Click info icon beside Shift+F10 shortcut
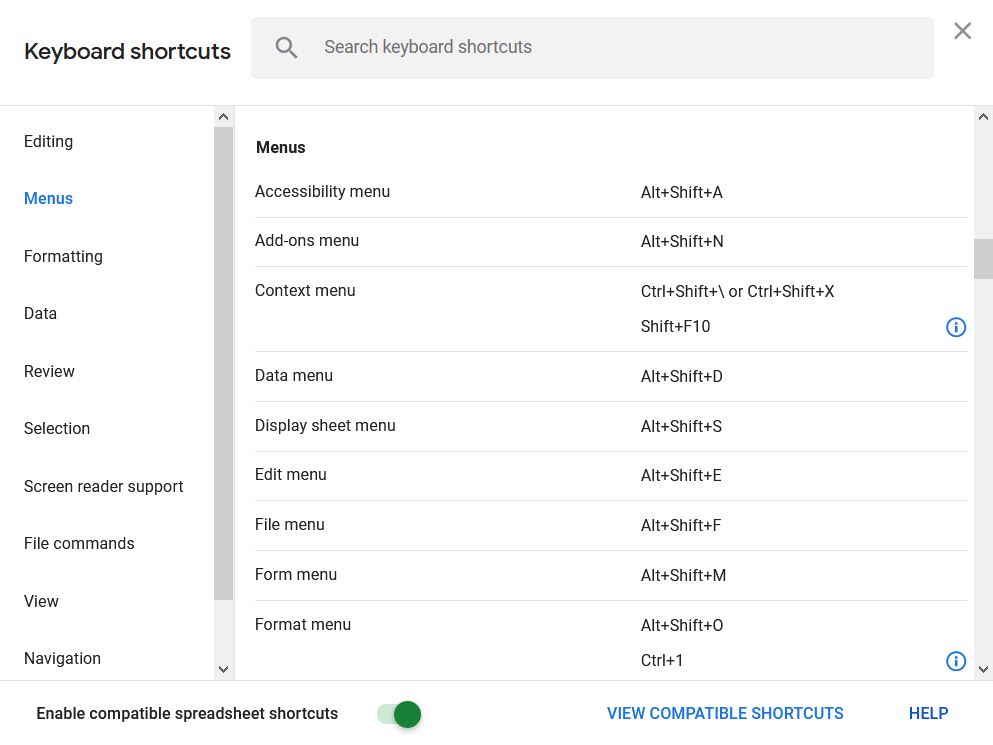The image size is (993, 745). click(956, 327)
